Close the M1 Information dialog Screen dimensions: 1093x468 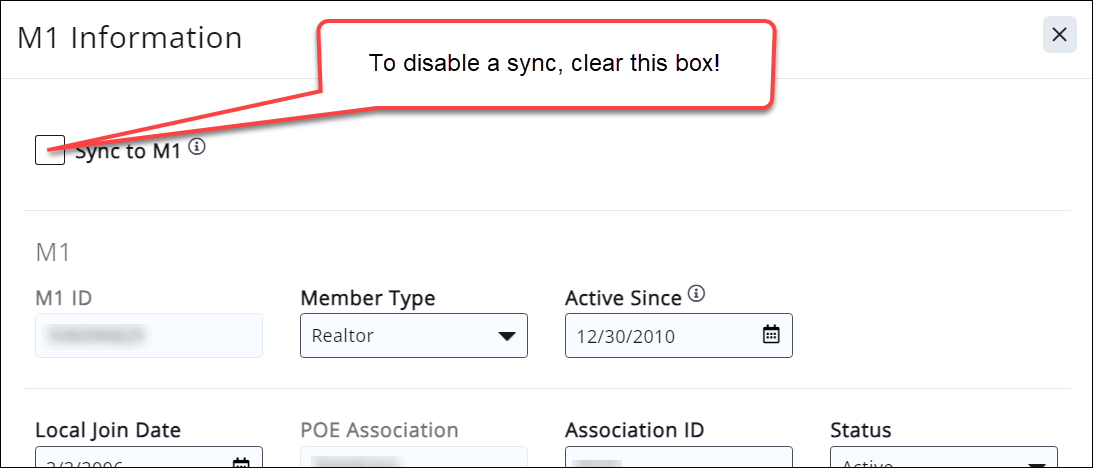coord(1059,35)
